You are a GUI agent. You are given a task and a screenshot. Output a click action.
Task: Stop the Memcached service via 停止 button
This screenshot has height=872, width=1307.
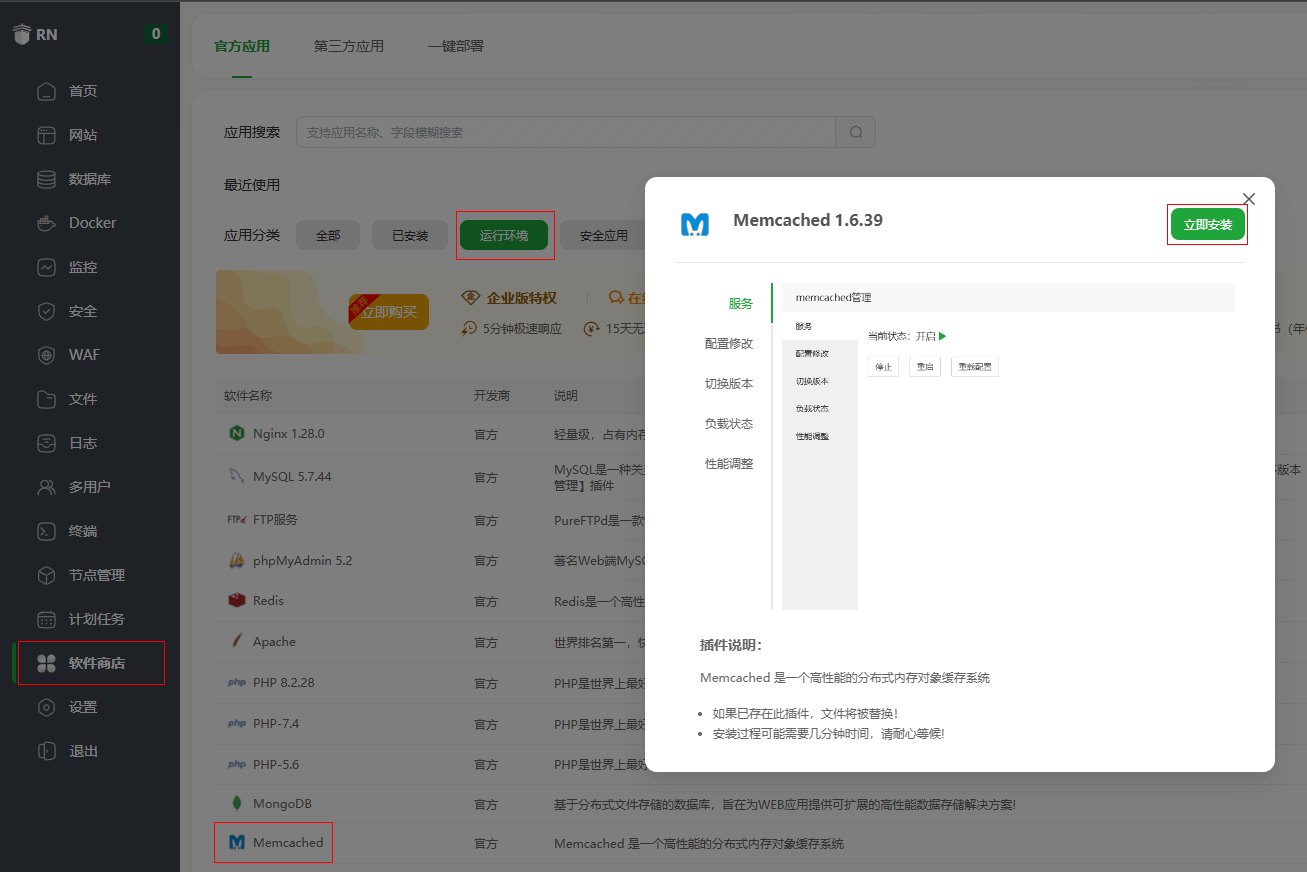pyautogui.click(x=883, y=366)
